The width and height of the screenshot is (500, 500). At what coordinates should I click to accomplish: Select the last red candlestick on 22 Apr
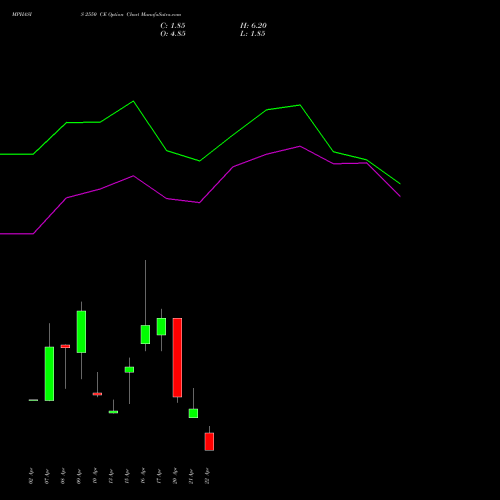209,442
